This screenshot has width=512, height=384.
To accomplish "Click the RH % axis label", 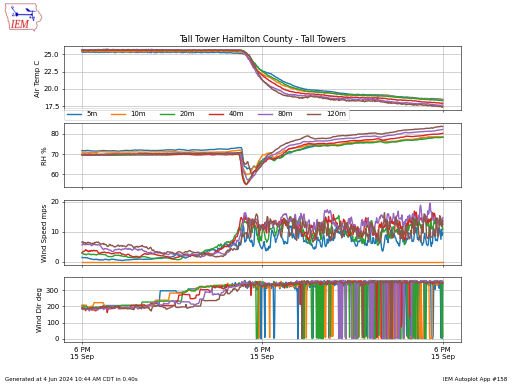I will tap(44, 156).
